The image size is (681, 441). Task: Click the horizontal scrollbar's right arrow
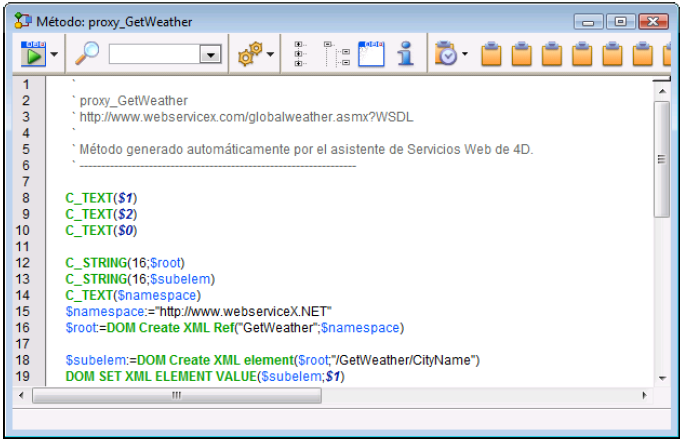click(644, 396)
